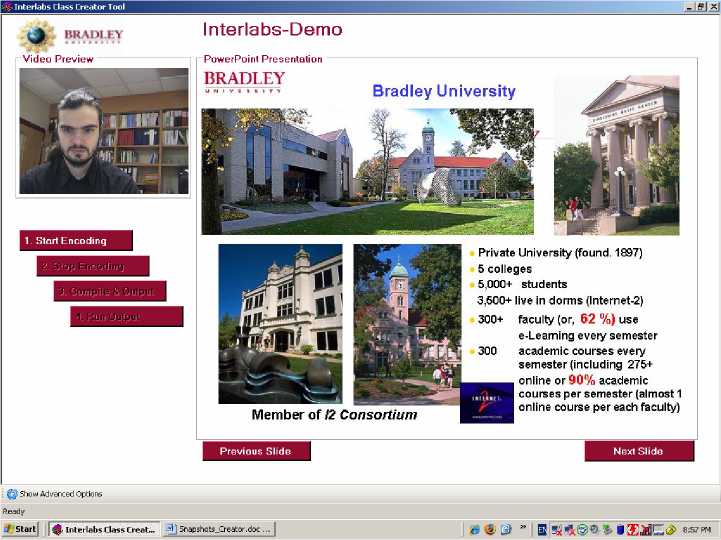Viewport: 721px width, 540px height.
Task: Click '3,500+ live in dorms (Internet-2)' line
Action: [x=560, y=300]
